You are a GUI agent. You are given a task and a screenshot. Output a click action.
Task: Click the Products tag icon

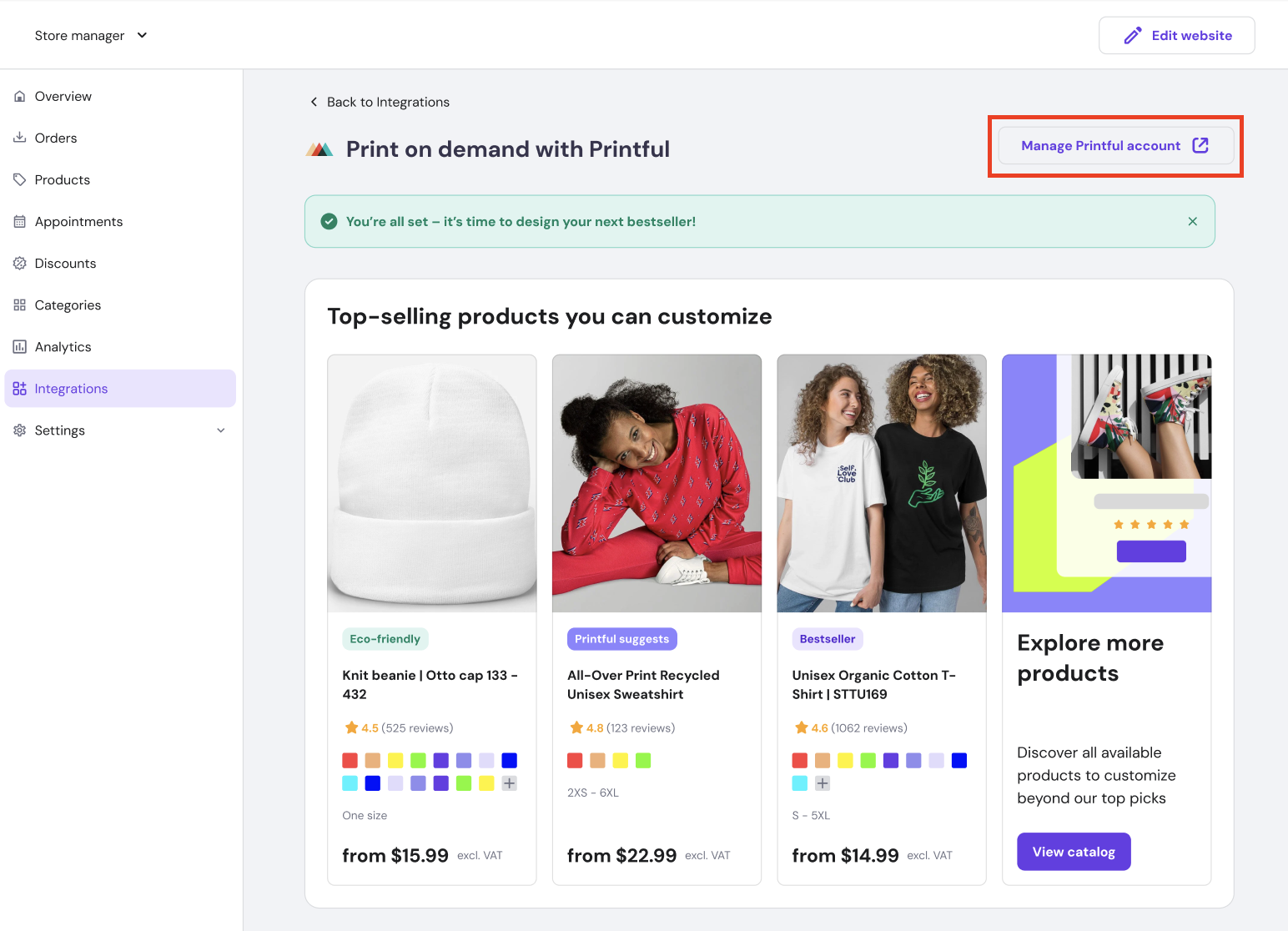click(x=20, y=179)
